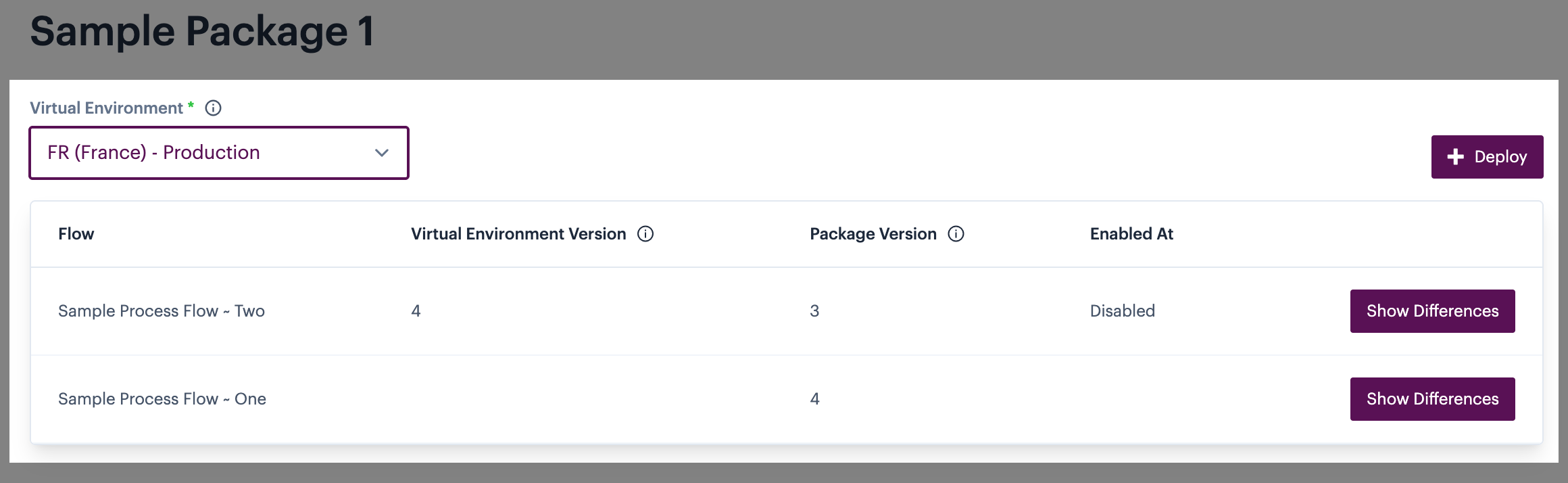The height and width of the screenshot is (483, 1568).
Task: Expand the Virtual Environment dropdown chevron
Action: [382, 153]
